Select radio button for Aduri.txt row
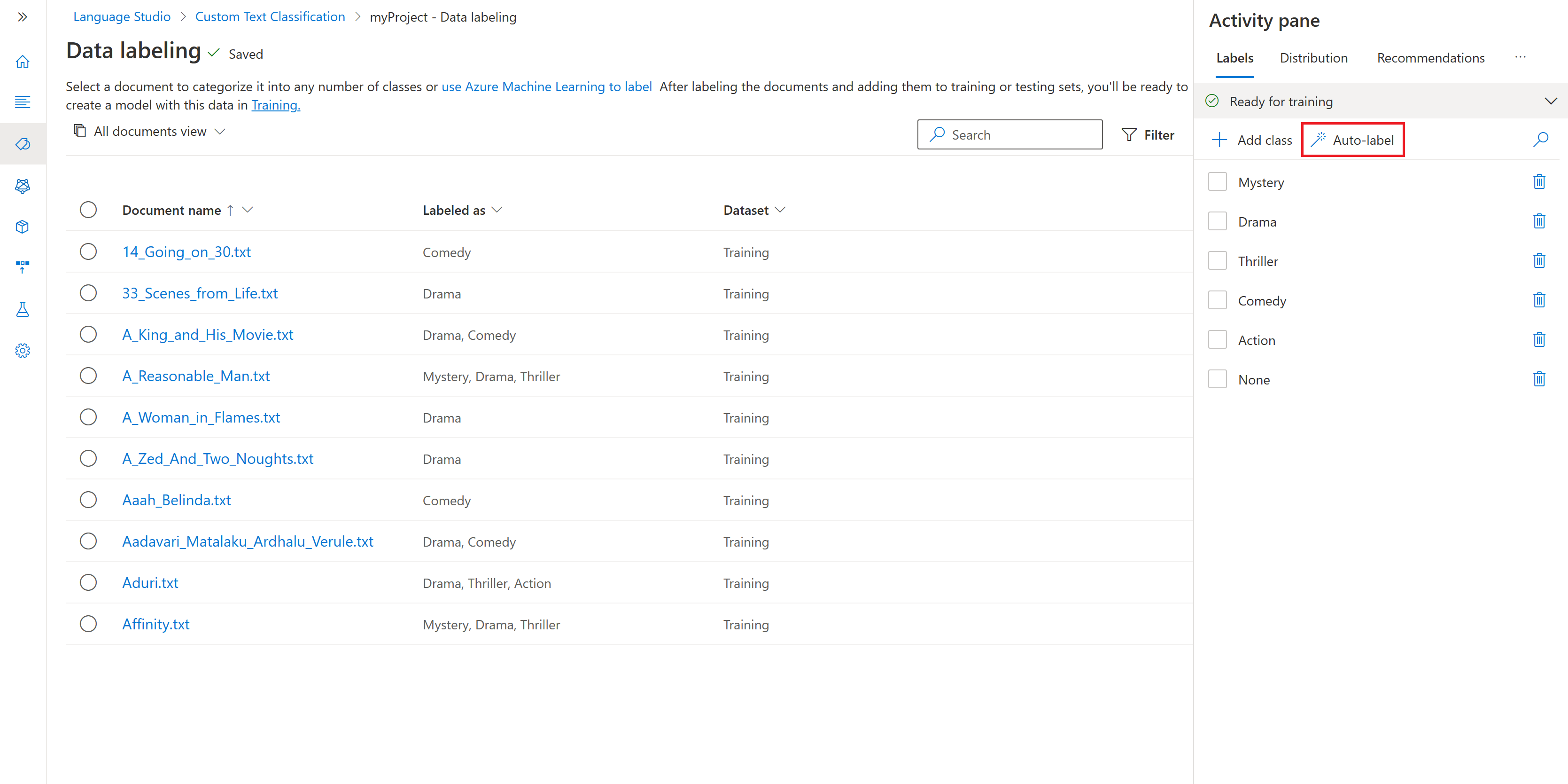The width and height of the screenshot is (1568, 784). click(x=88, y=582)
